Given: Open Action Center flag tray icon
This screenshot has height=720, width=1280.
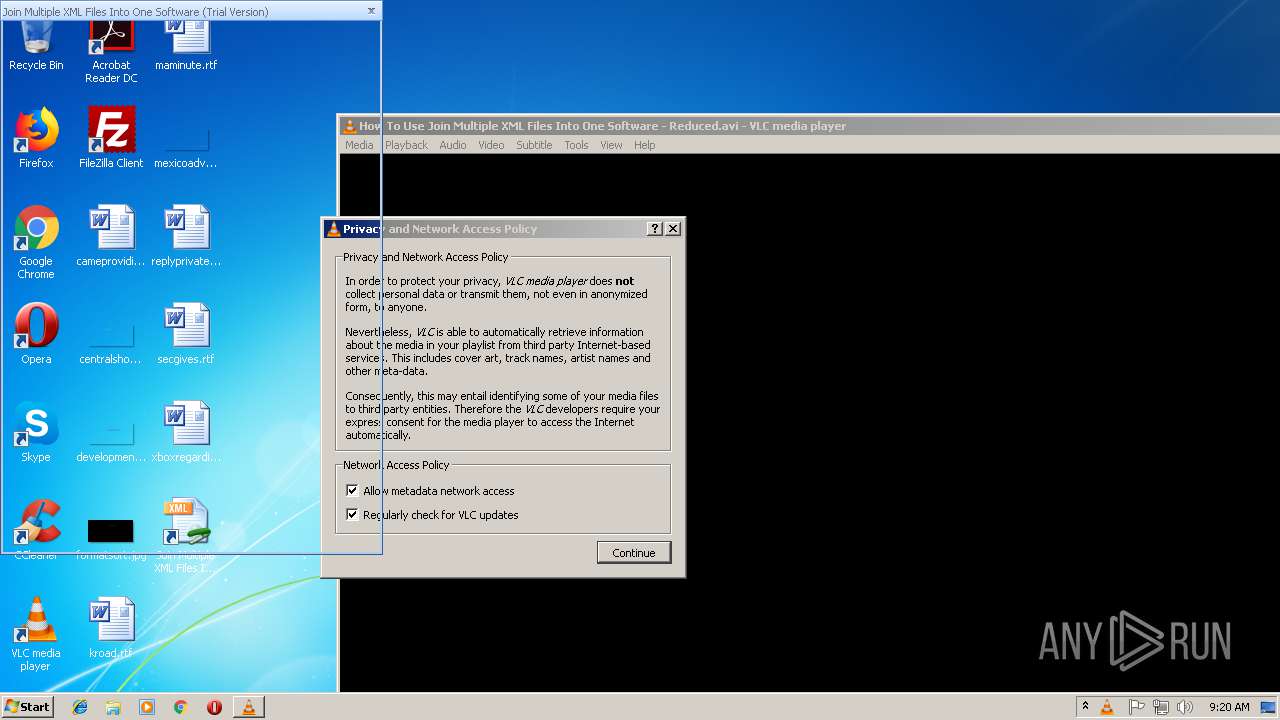Looking at the screenshot, I should click(1137, 707).
